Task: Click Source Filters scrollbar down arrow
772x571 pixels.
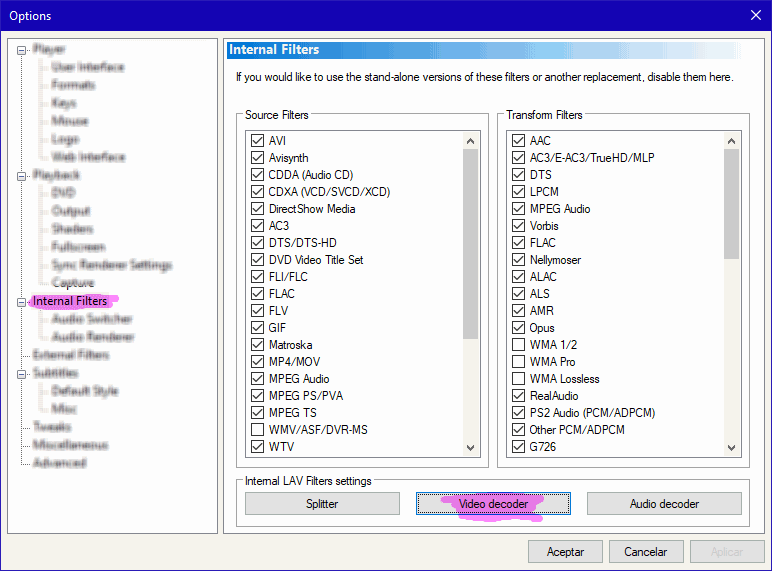Action: tap(471, 447)
